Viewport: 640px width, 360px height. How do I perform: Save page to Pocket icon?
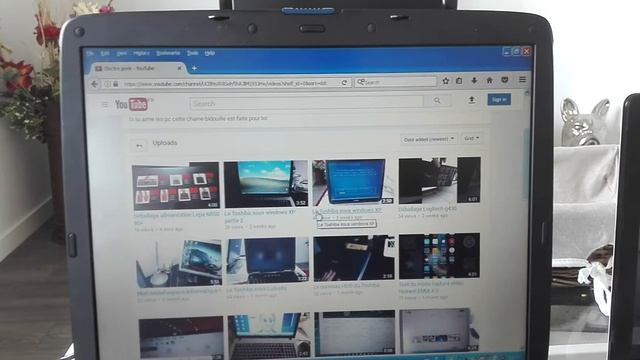505,80
